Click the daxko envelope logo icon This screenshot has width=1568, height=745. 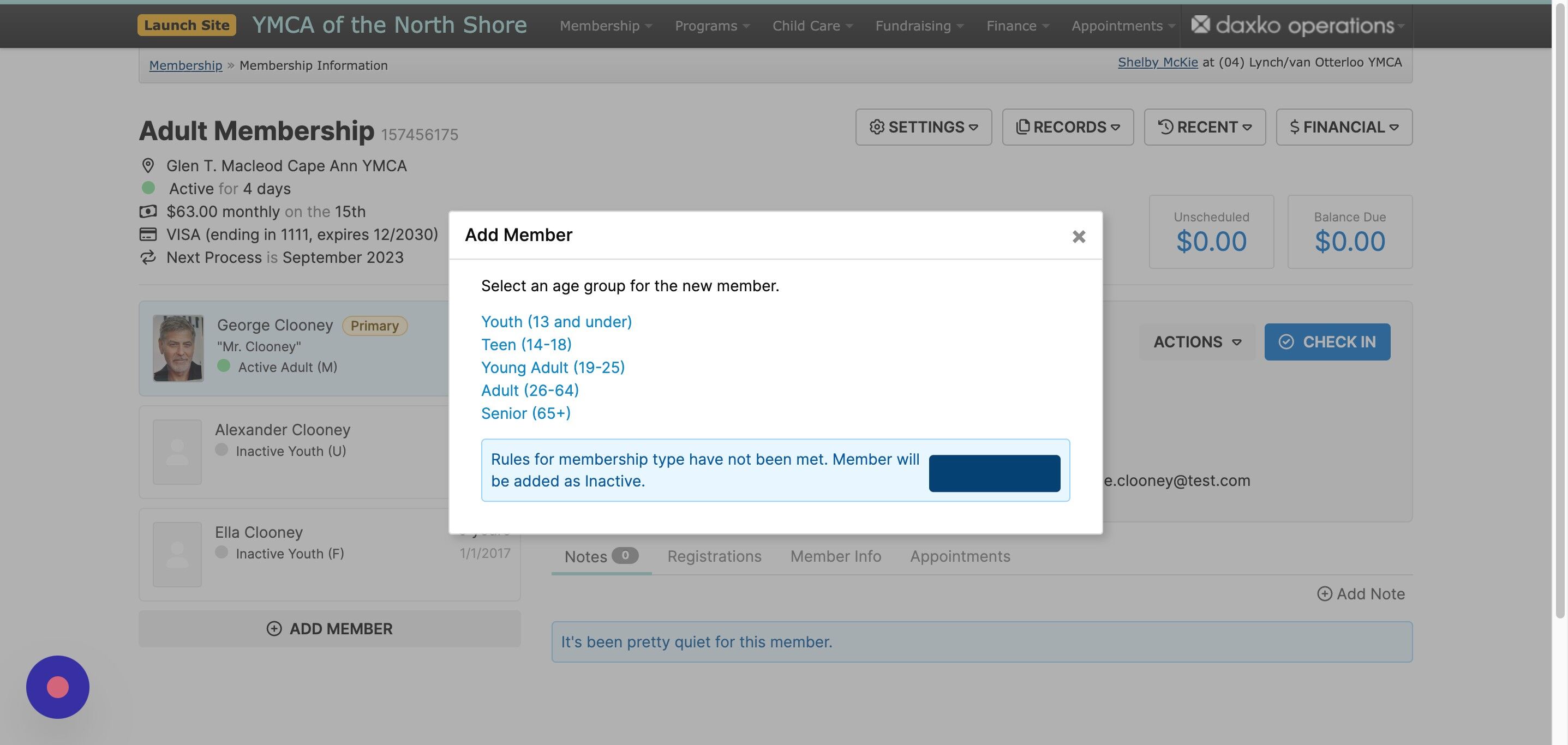1200,25
